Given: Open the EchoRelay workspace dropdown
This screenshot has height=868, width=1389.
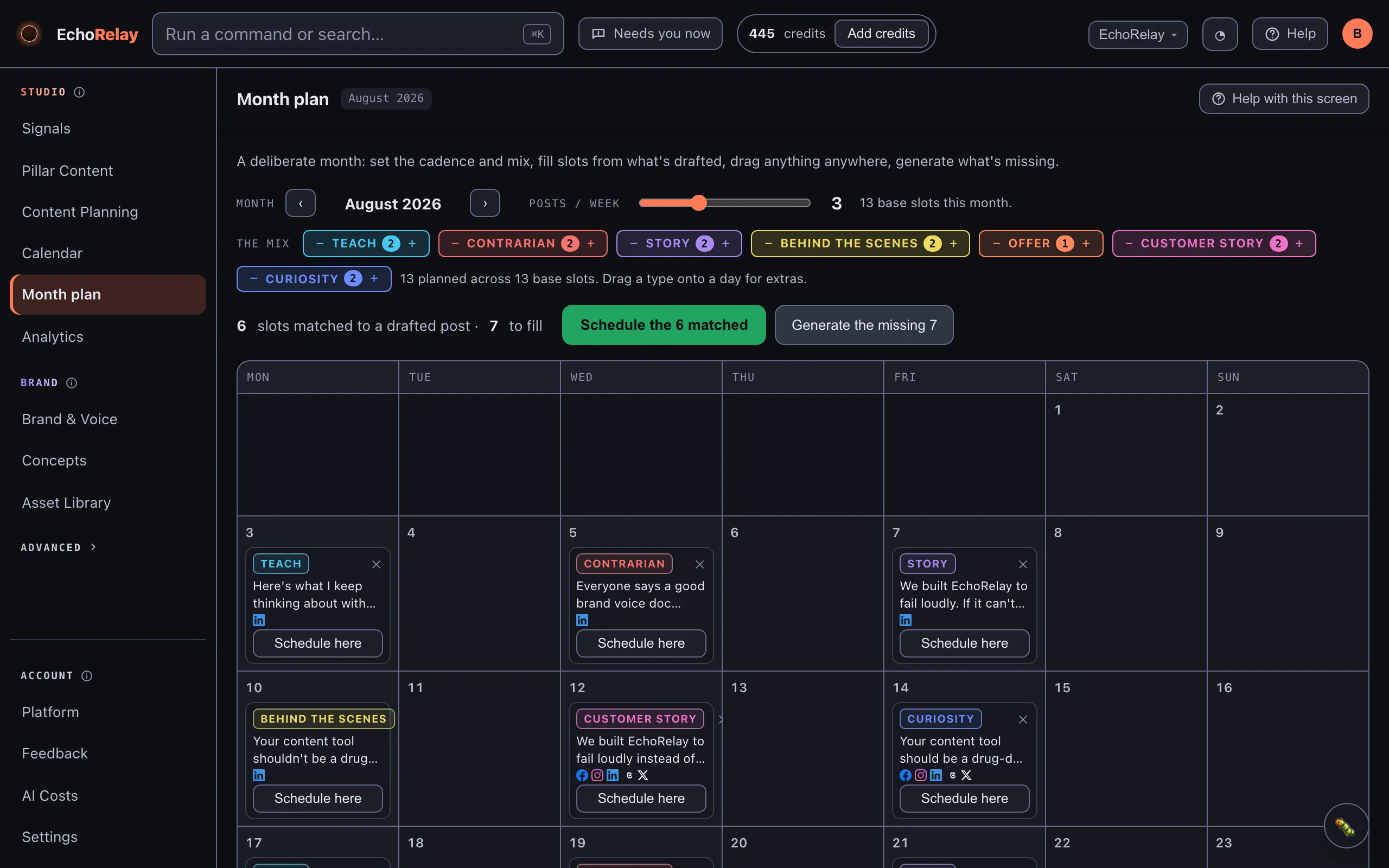Looking at the screenshot, I should (1138, 34).
